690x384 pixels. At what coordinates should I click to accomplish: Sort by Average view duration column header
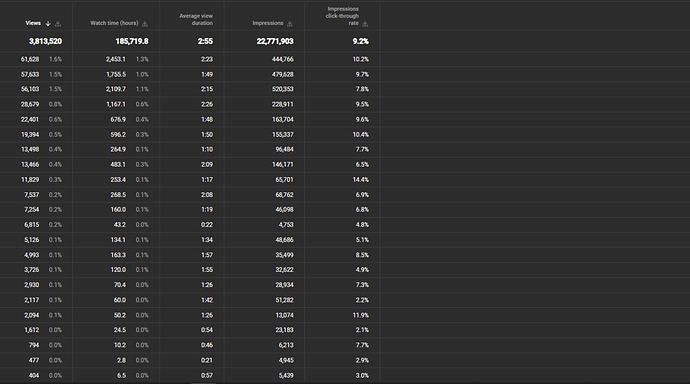pos(196,19)
